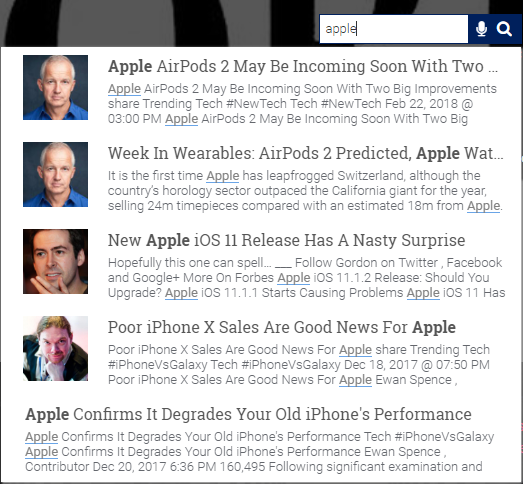Viewport: 523px width, 484px height.
Task: Click the AirPods 2 article snippet text
Action: click(x=303, y=104)
